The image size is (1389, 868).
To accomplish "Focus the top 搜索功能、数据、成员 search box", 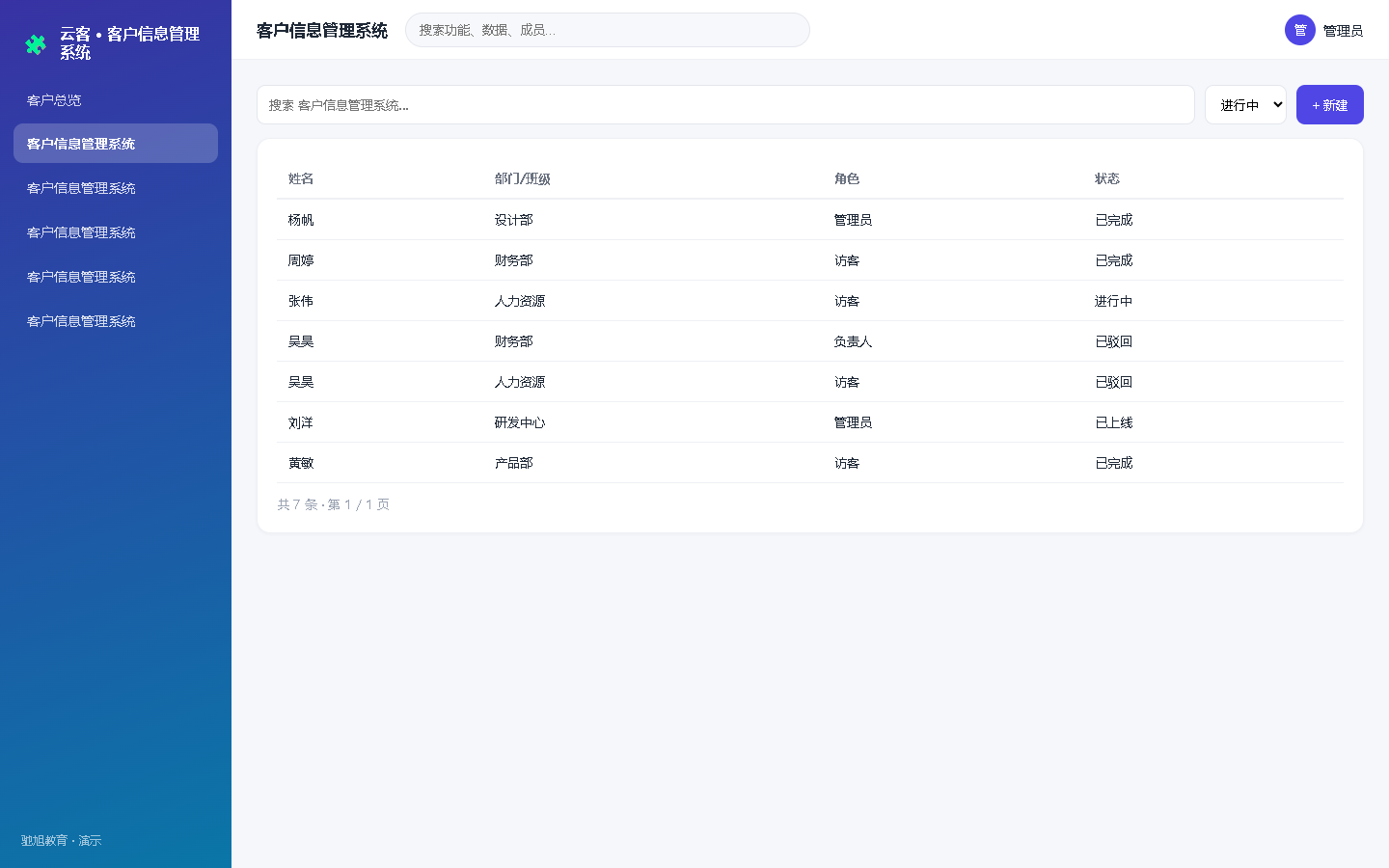I will [608, 30].
